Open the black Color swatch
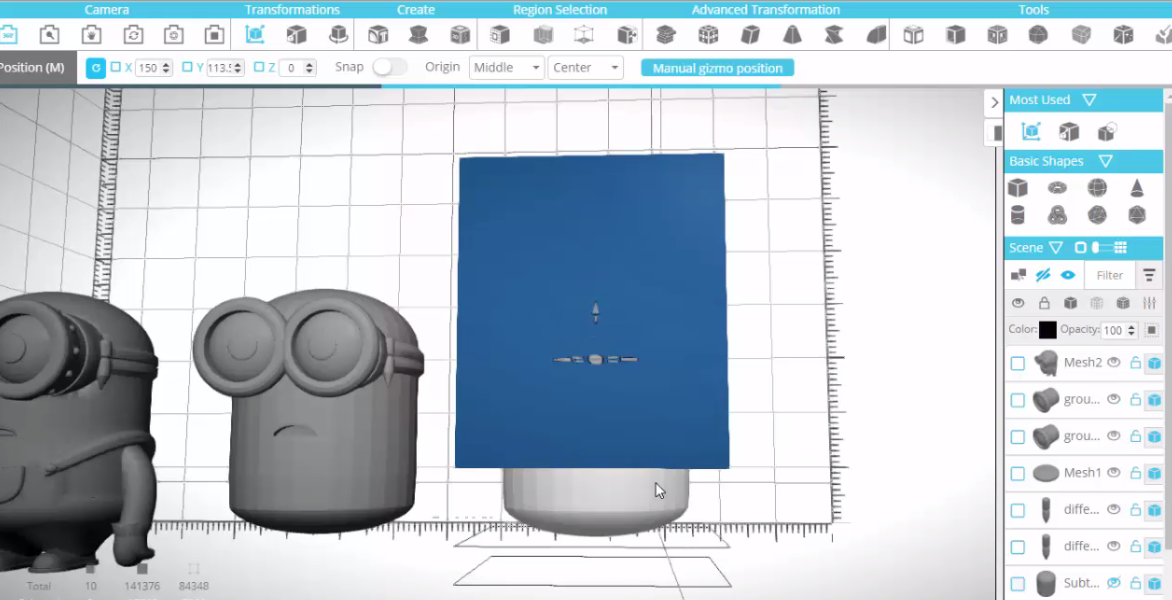The height and width of the screenshot is (600, 1172). pos(1048,330)
